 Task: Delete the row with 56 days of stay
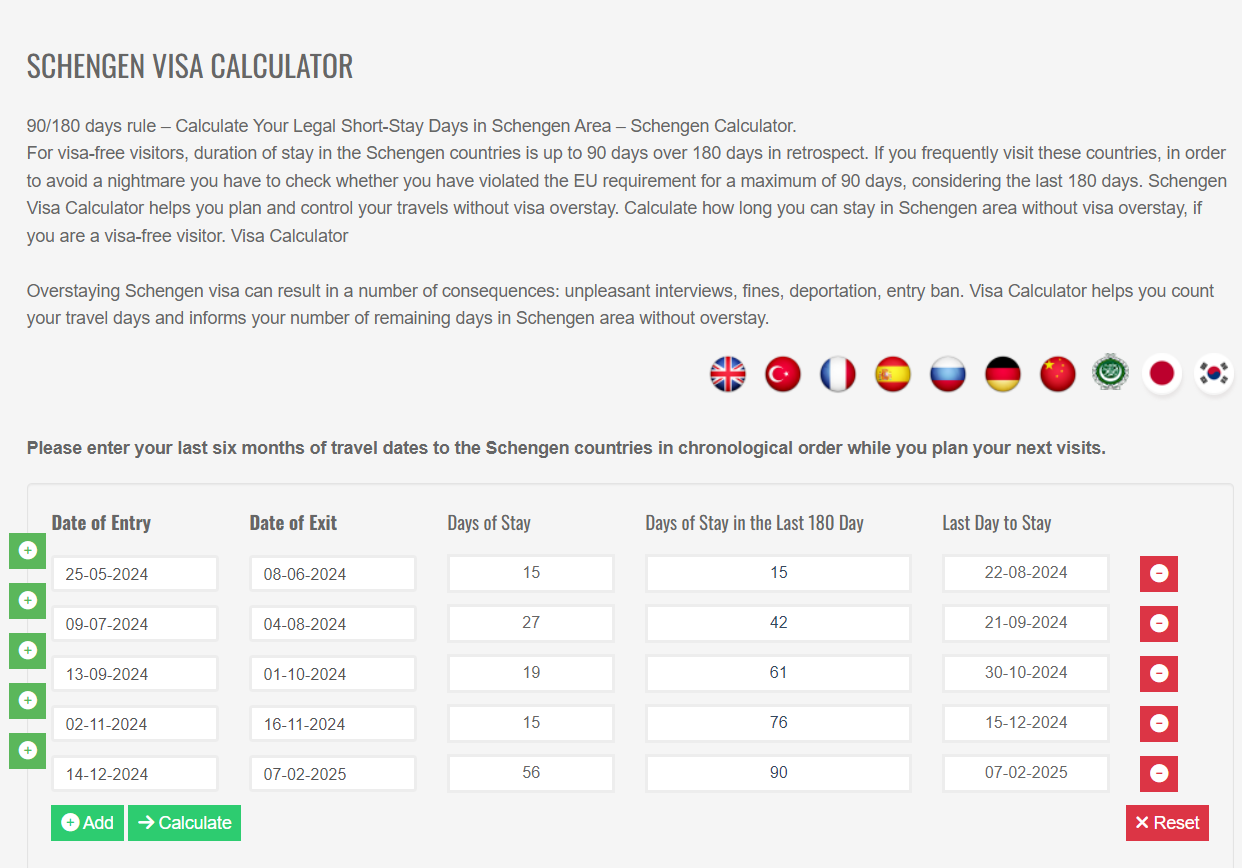1159,774
